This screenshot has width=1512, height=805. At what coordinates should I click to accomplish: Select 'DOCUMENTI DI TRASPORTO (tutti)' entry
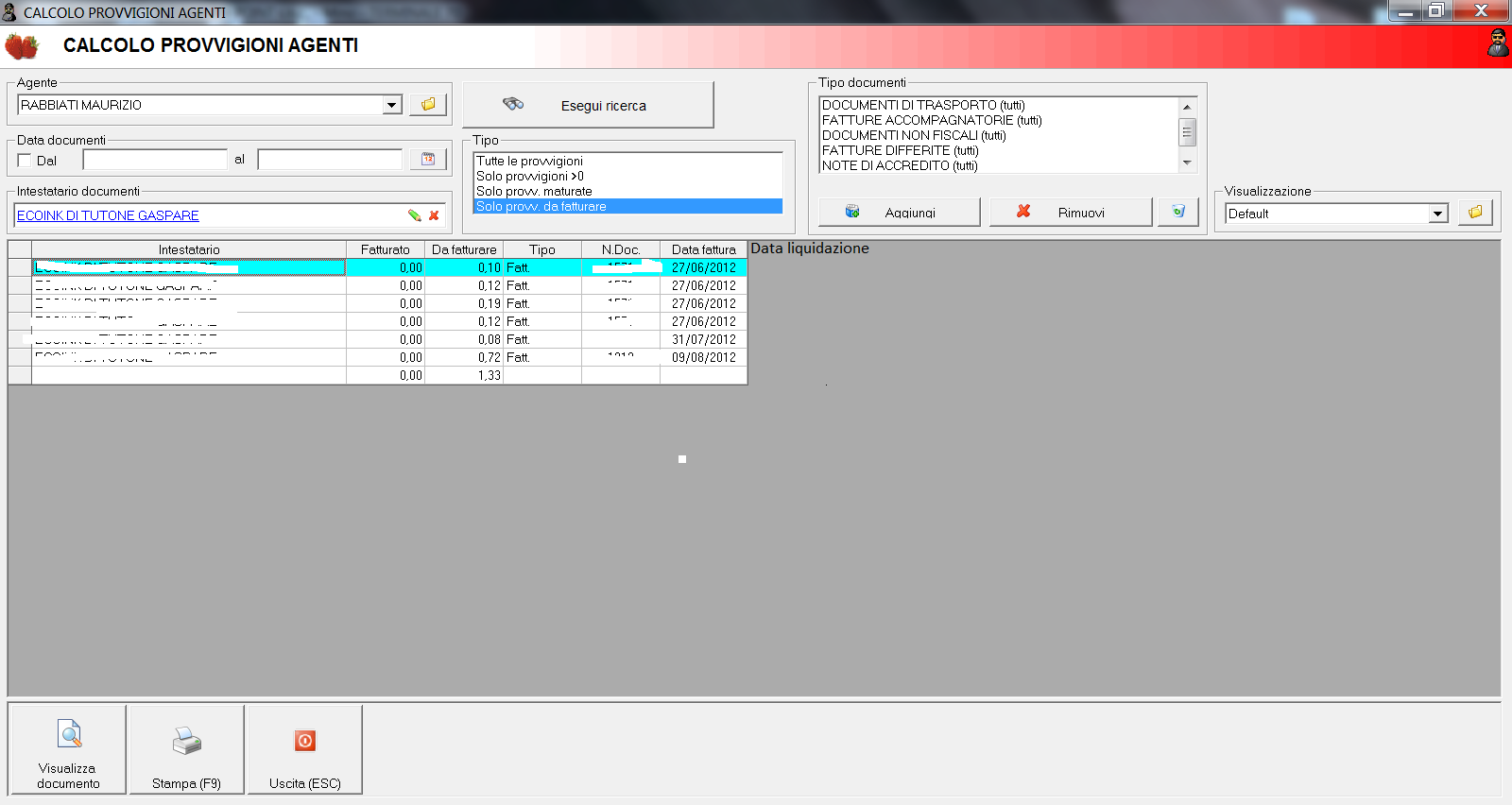tap(999, 105)
